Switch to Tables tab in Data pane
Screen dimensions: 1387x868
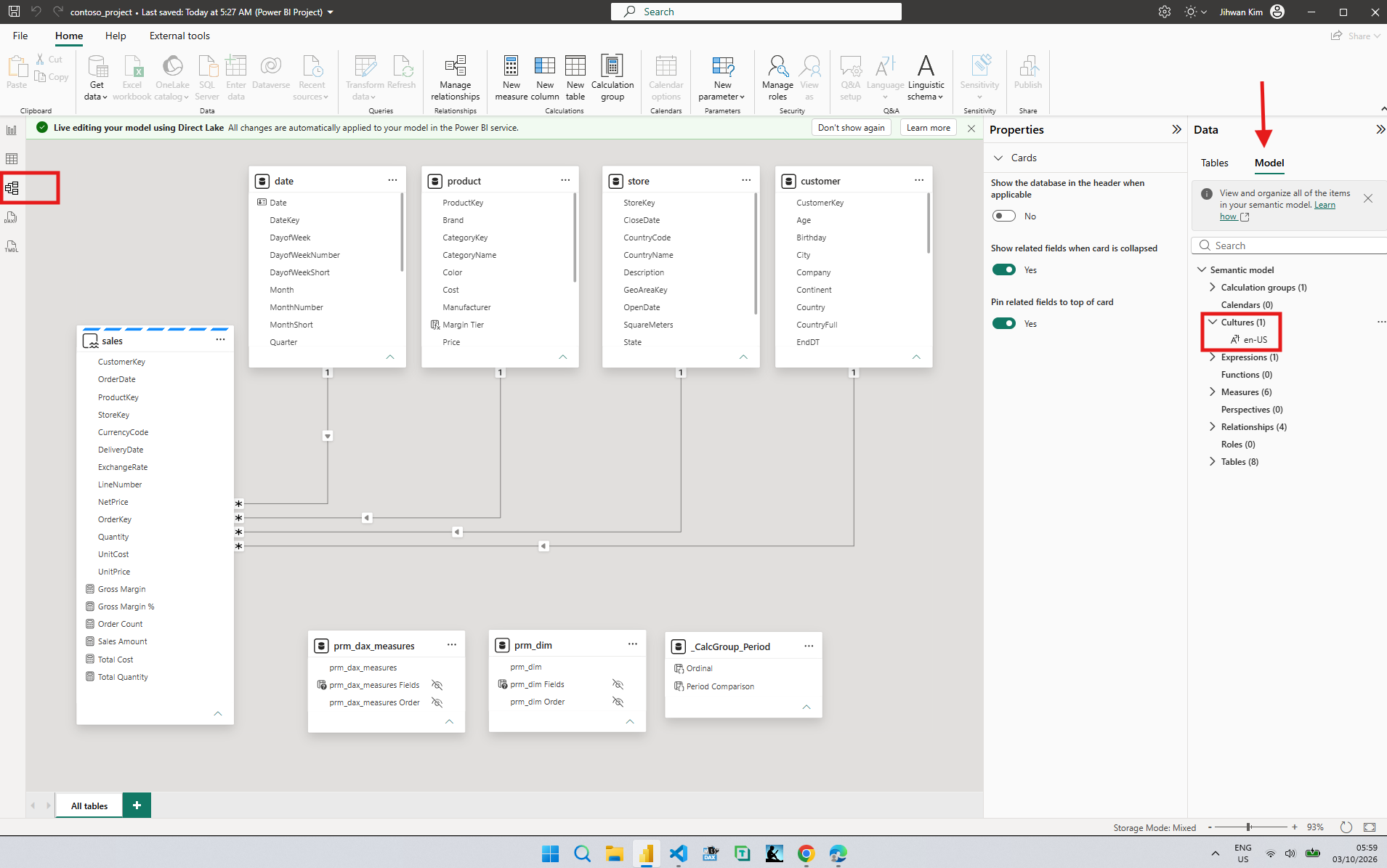click(x=1214, y=163)
